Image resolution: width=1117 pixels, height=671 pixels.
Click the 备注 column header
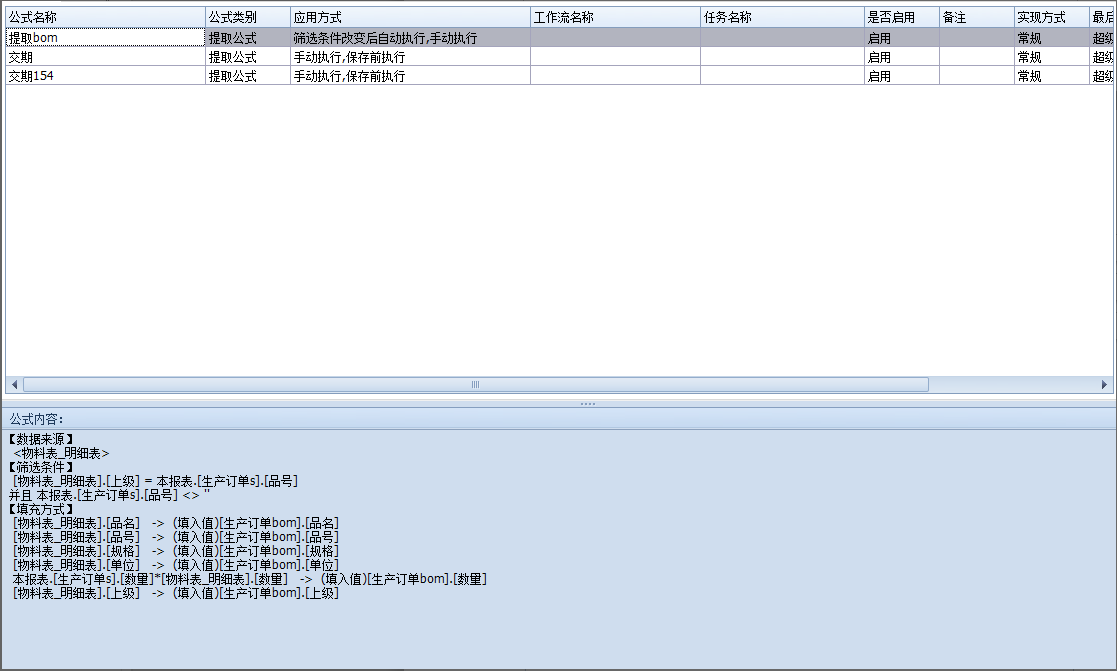point(975,18)
